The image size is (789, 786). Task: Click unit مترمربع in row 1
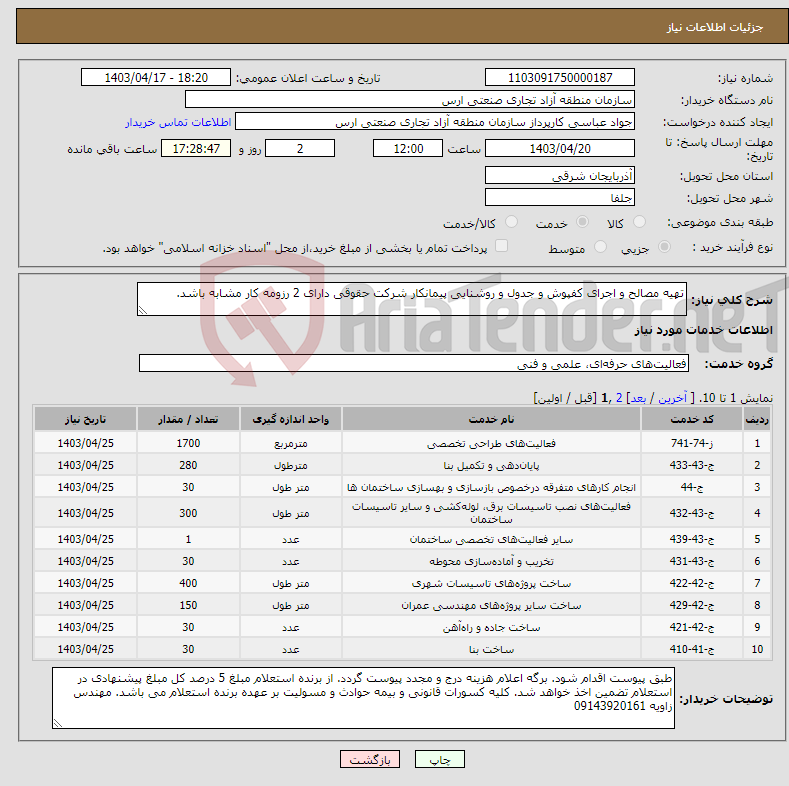pyautogui.click(x=291, y=444)
